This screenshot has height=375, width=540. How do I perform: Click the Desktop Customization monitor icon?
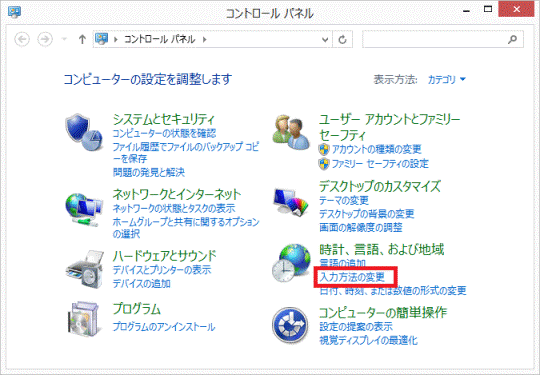click(x=291, y=202)
